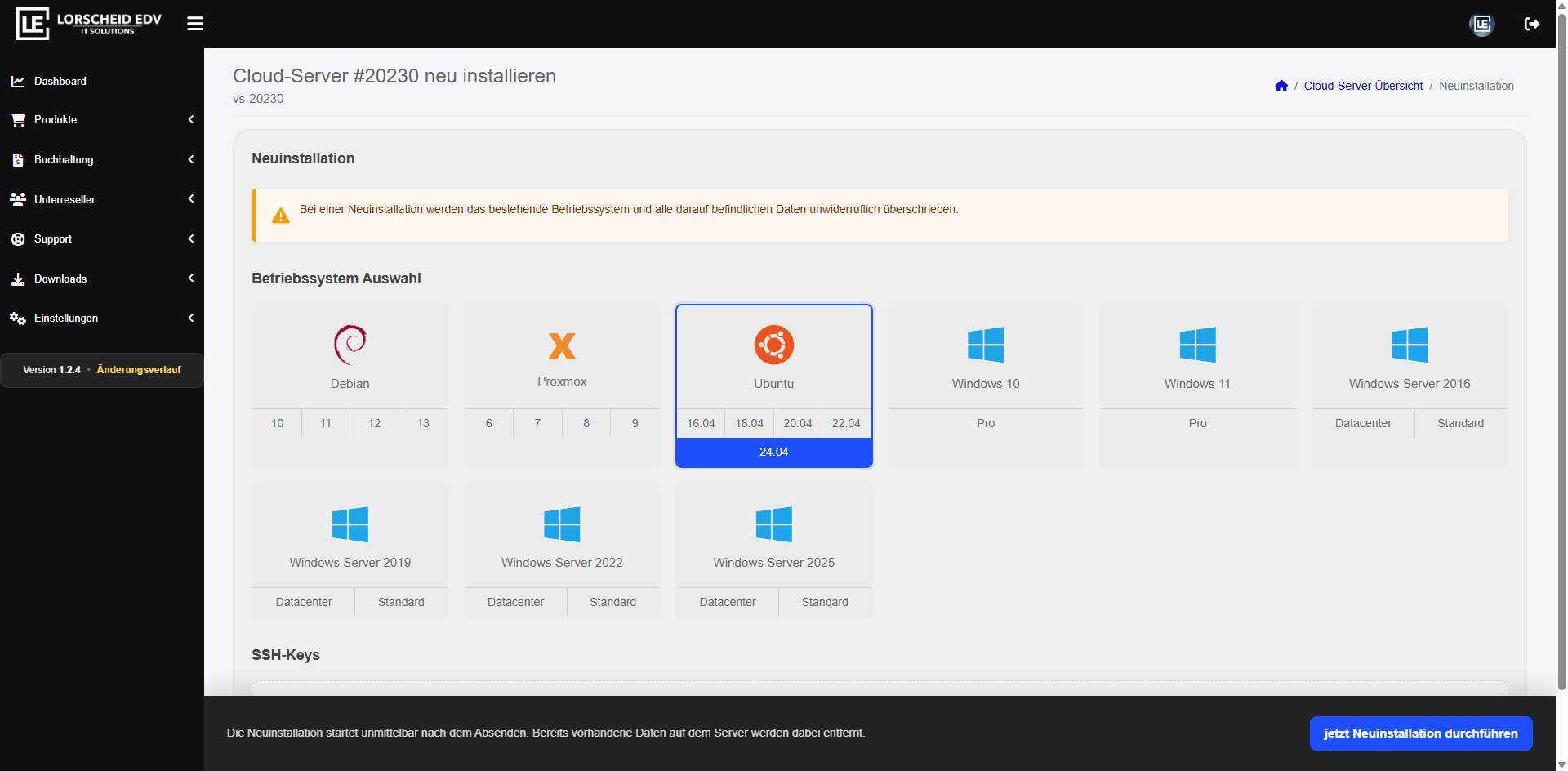The width and height of the screenshot is (1568, 771).
Task: Toggle the hamburger sidebar menu
Action: tap(195, 24)
